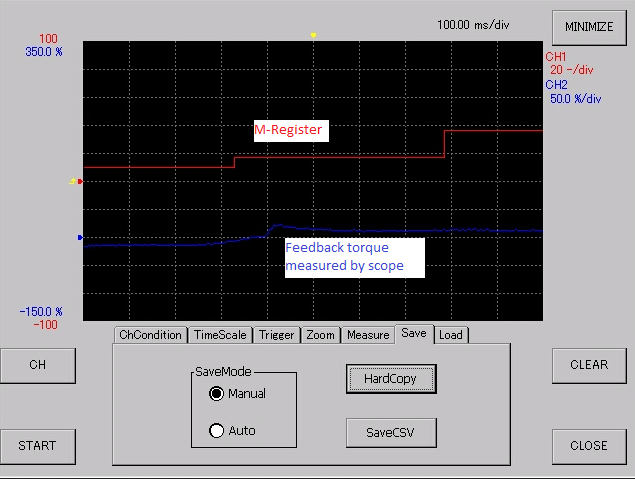Click the -150.0 % lower limit value
This screenshot has width=635, height=479.
point(41,312)
